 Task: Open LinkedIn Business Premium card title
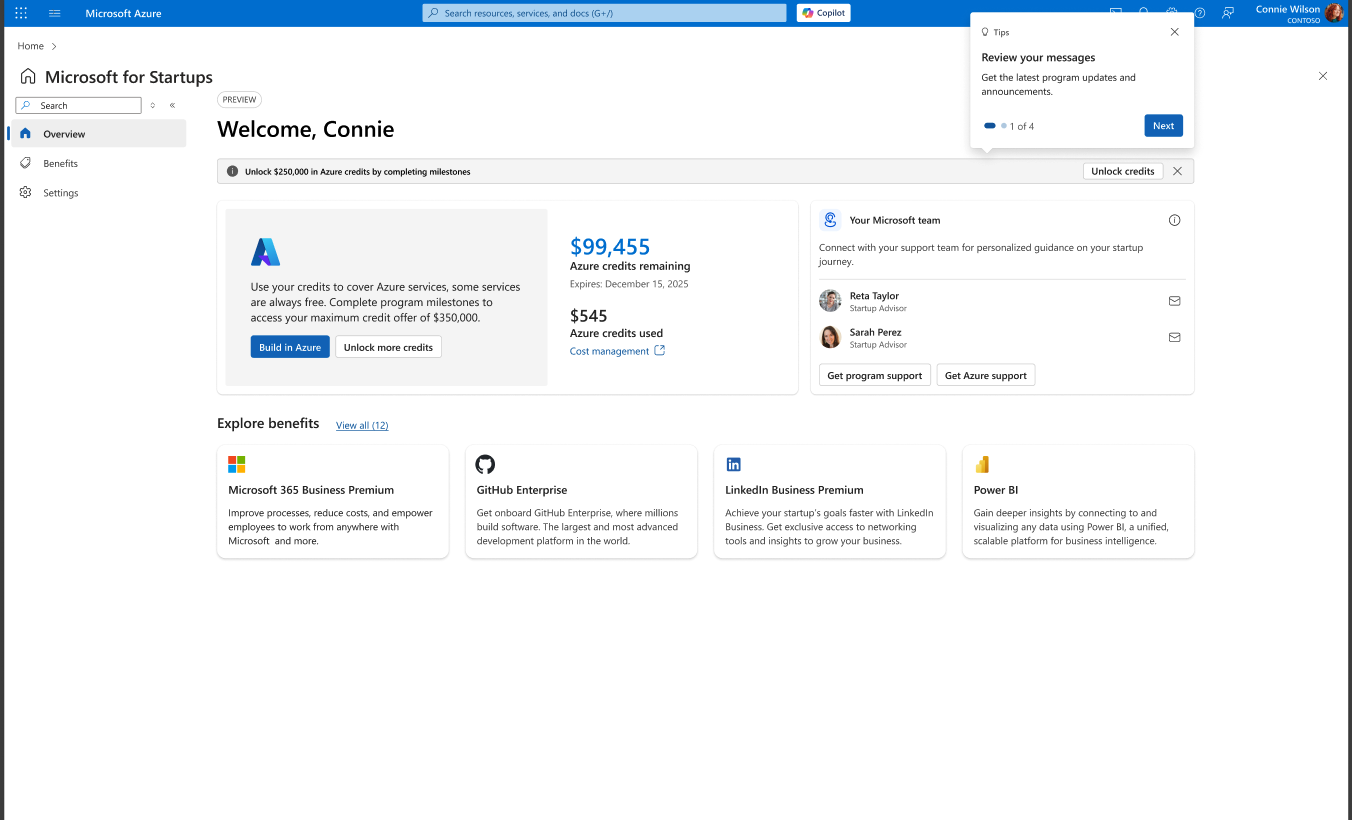click(794, 490)
